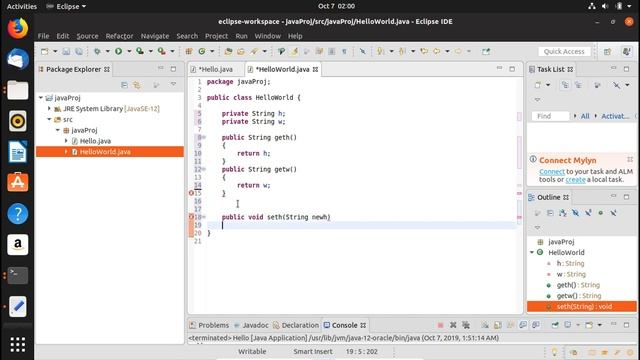The image size is (640, 360).
Task: Toggle Show Whitespace Characters pilcrow icon
Action: 344,51
